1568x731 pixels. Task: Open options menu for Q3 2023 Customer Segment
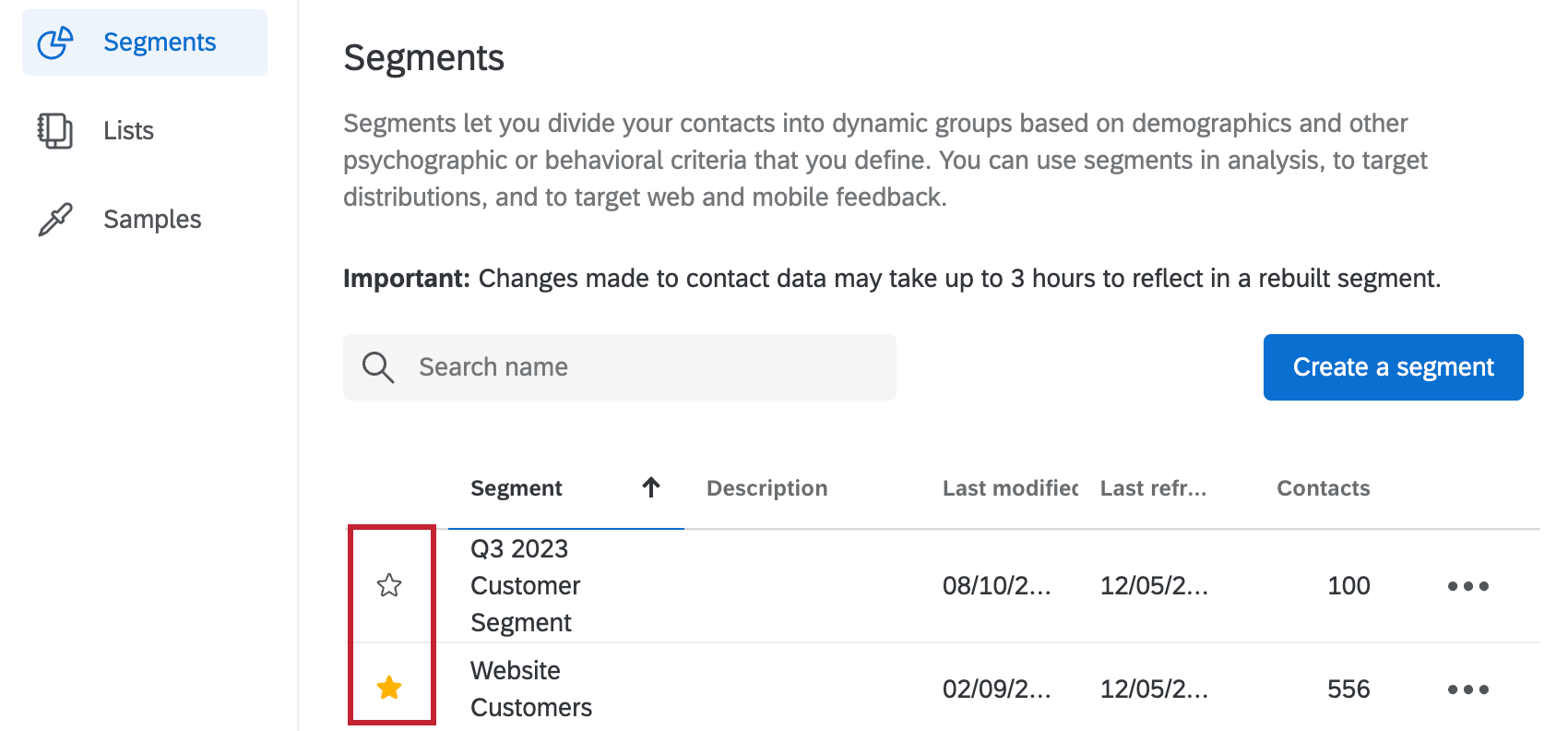coord(1467,586)
